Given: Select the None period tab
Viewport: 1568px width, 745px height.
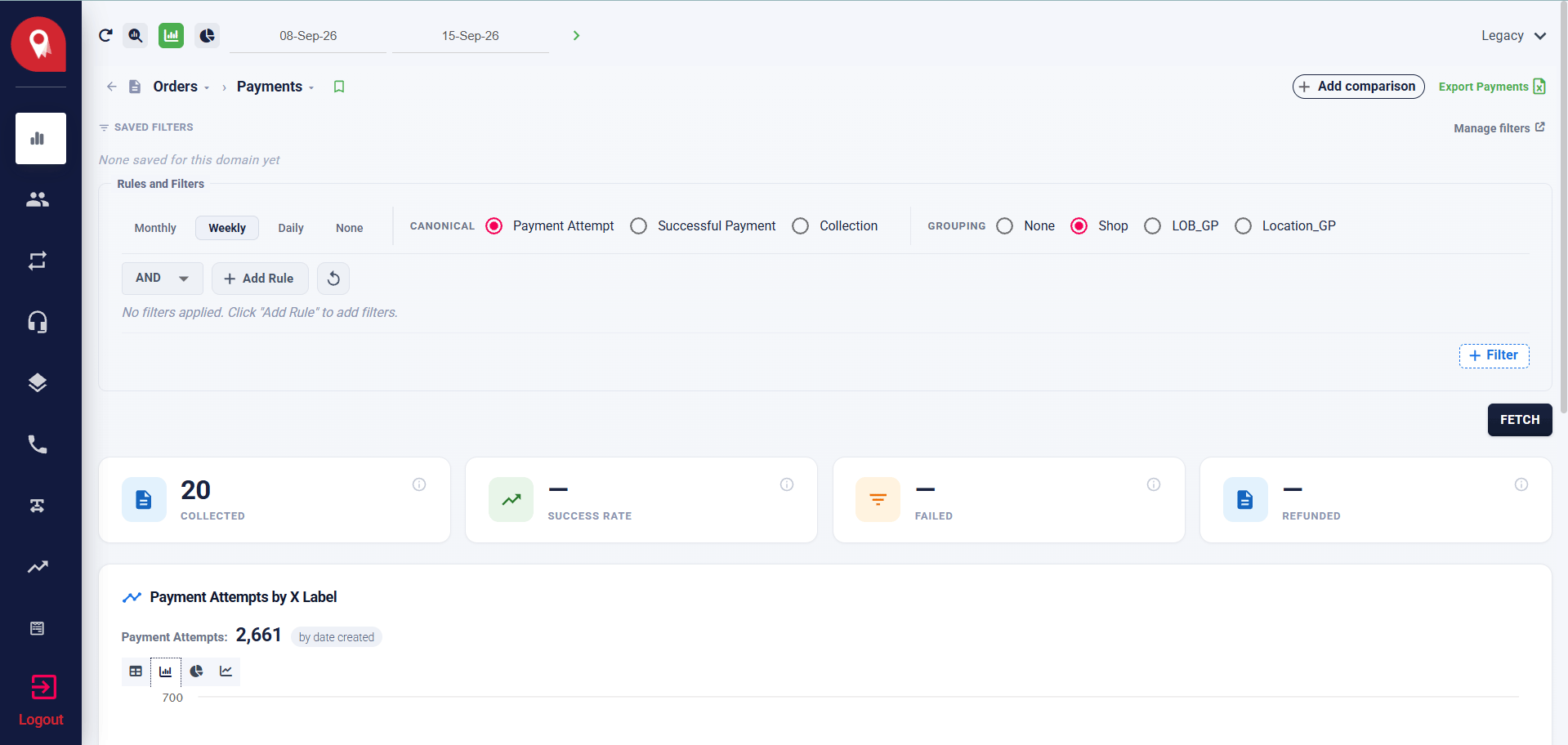Looking at the screenshot, I should (x=350, y=228).
